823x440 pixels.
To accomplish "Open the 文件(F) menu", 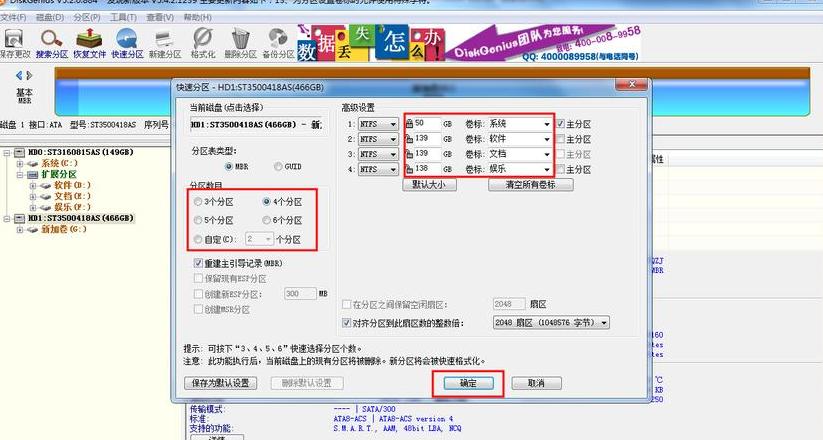I will 13,17.
